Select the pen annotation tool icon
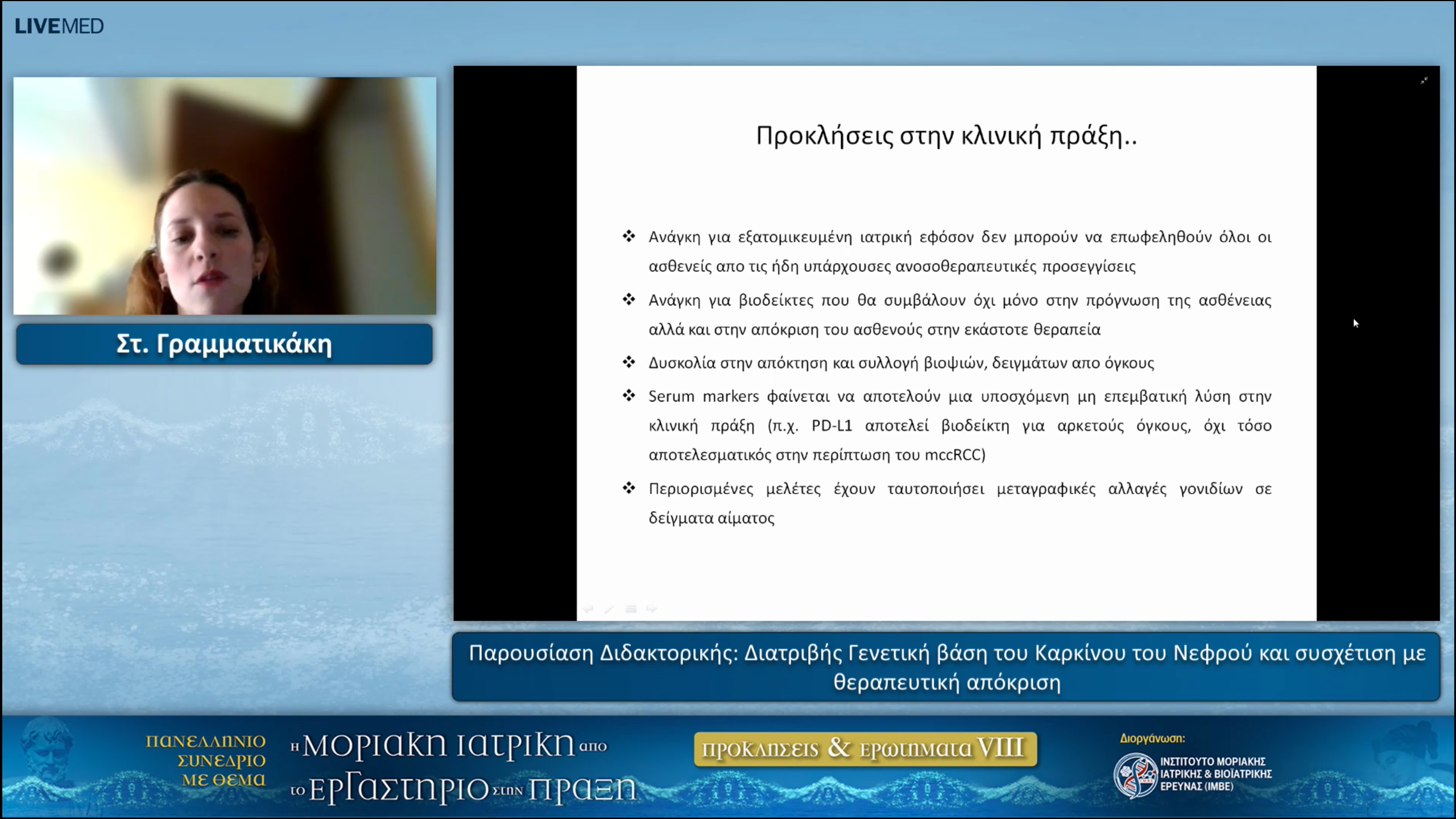1456x819 pixels. click(x=610, y=609)
